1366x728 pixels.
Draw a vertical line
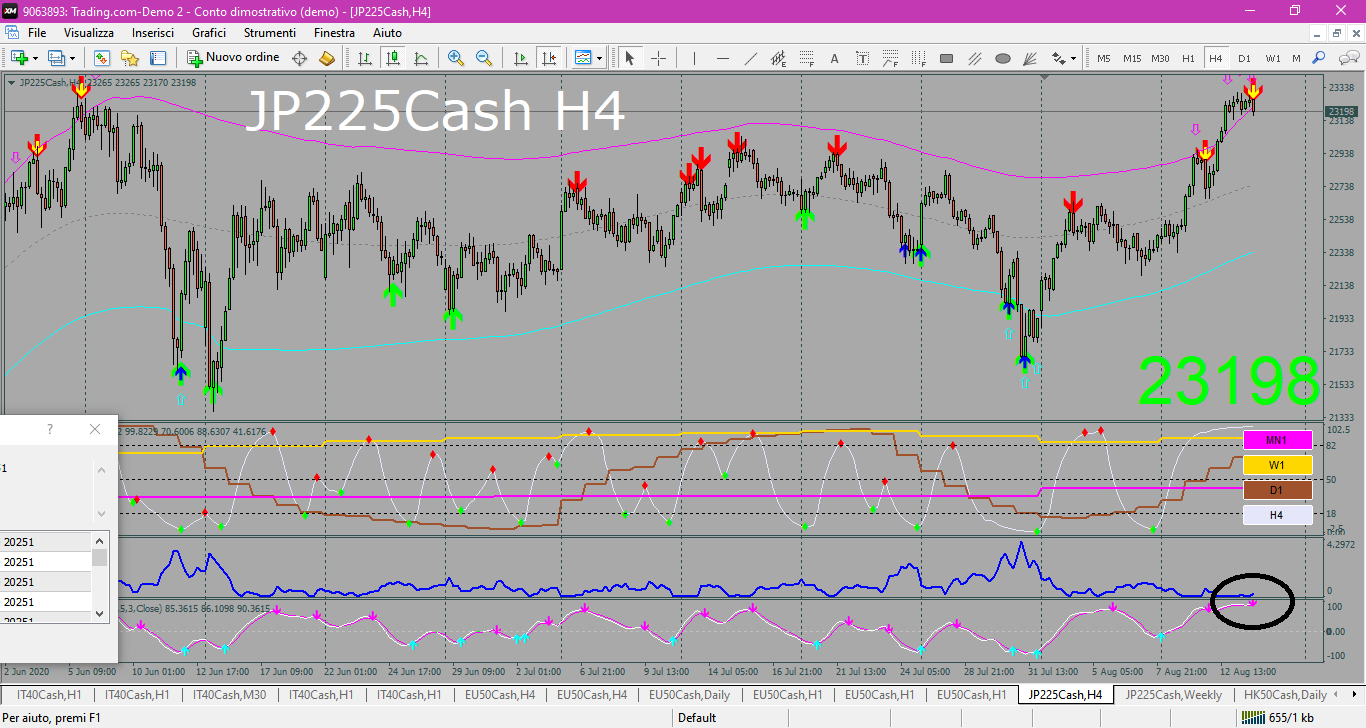[695, 58]
